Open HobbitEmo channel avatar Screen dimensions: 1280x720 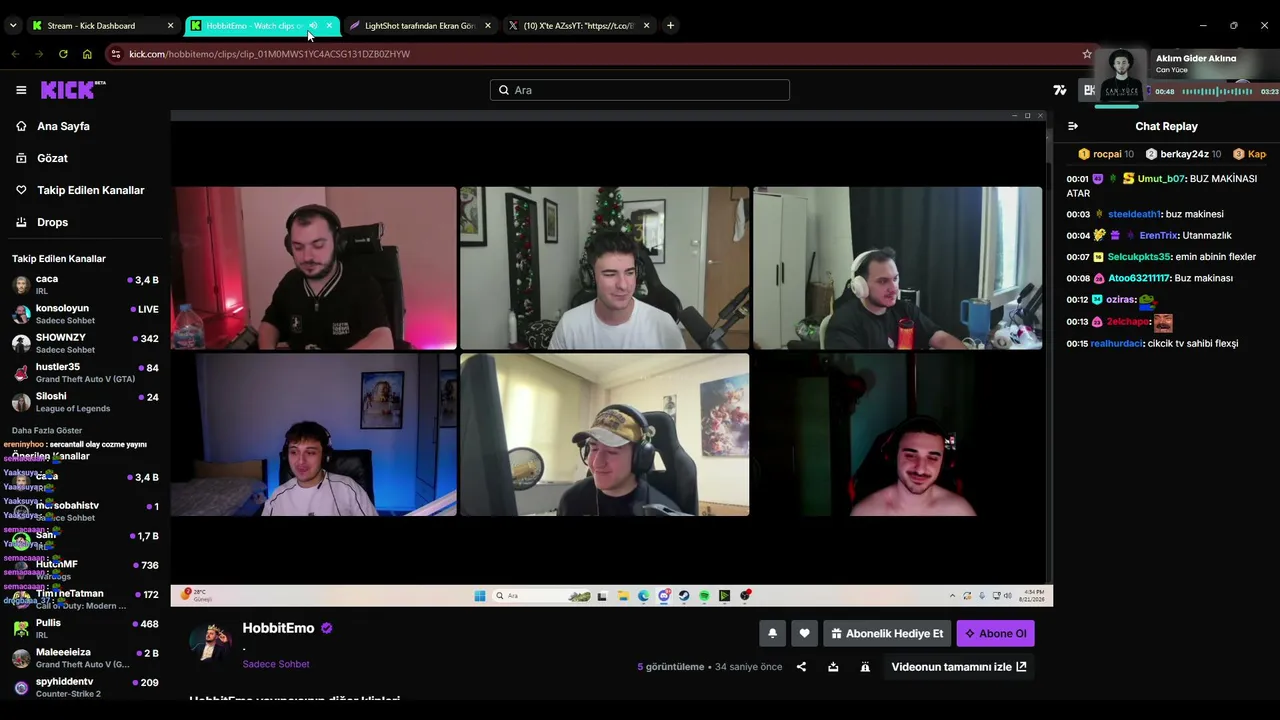(x=210, y=643)
